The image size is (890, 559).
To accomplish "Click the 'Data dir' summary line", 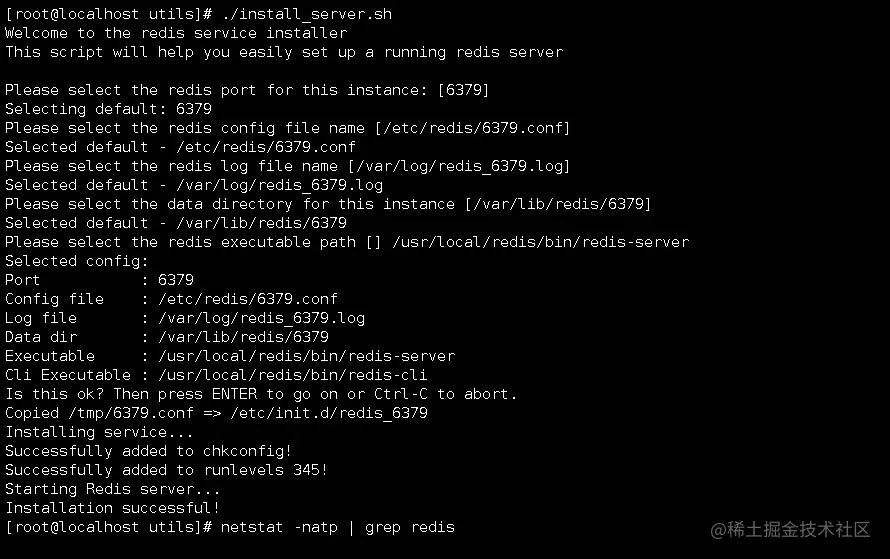I will [x=167, y=337].
